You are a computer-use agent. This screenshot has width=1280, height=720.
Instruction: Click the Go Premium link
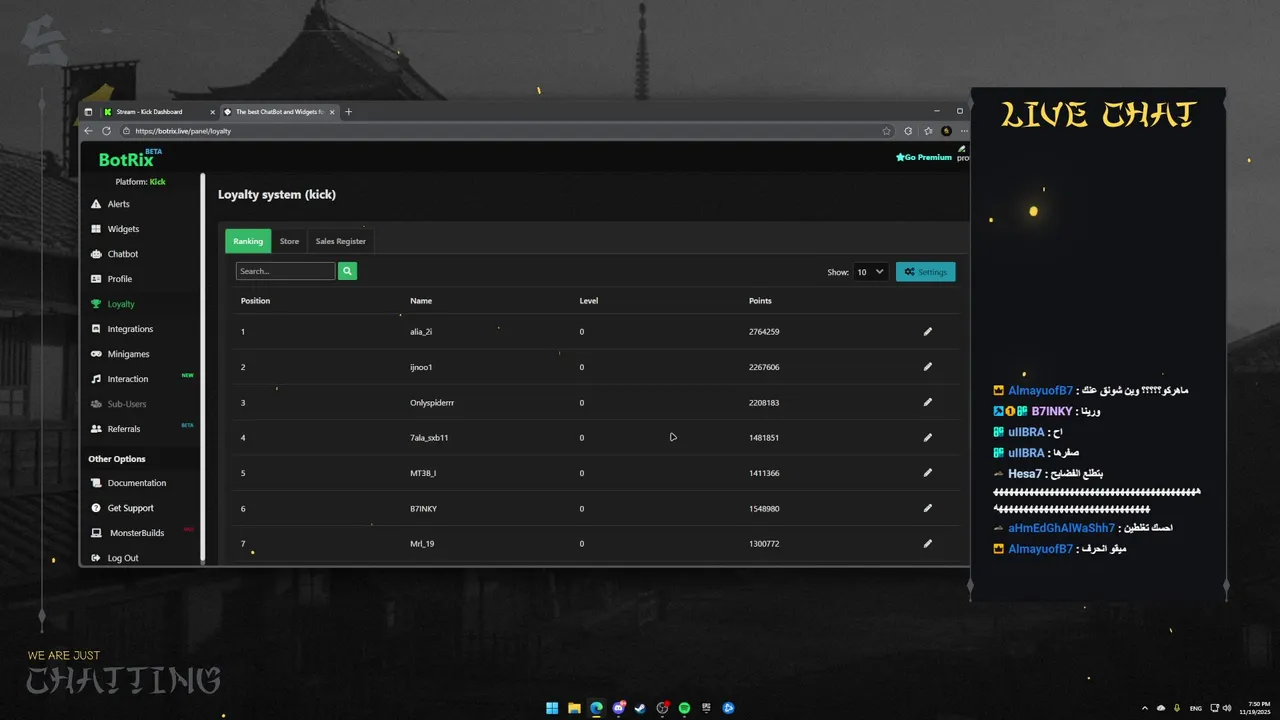click(x=924, y=157)
